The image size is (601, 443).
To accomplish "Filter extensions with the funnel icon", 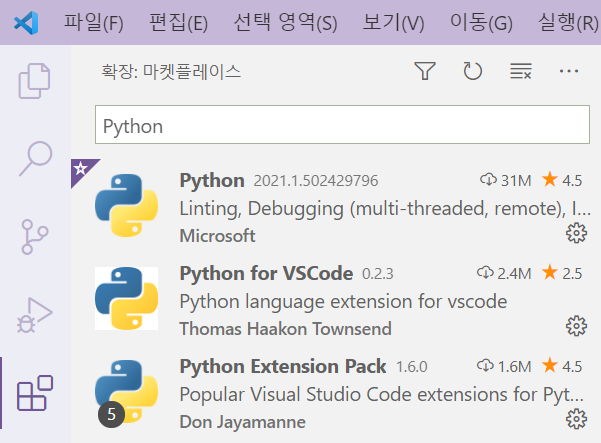I will 425,71.
